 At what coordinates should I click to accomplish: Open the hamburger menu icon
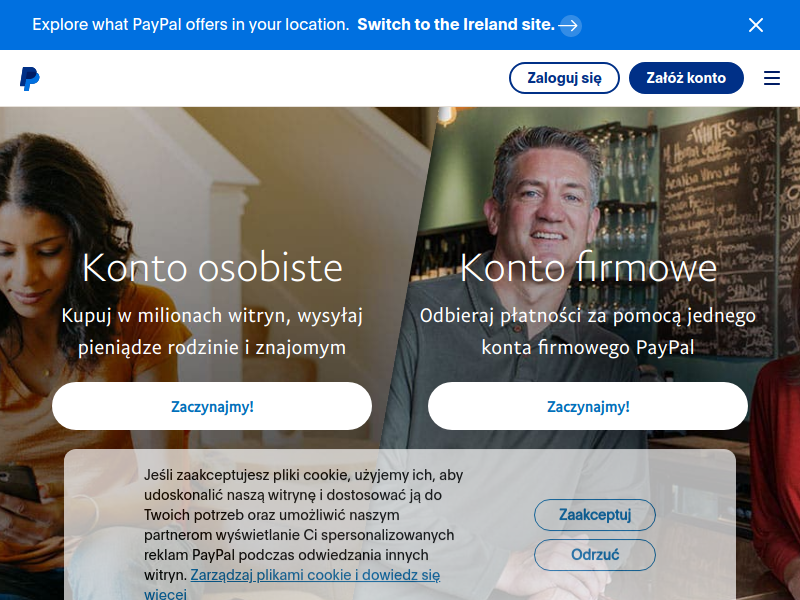[771, 78]
